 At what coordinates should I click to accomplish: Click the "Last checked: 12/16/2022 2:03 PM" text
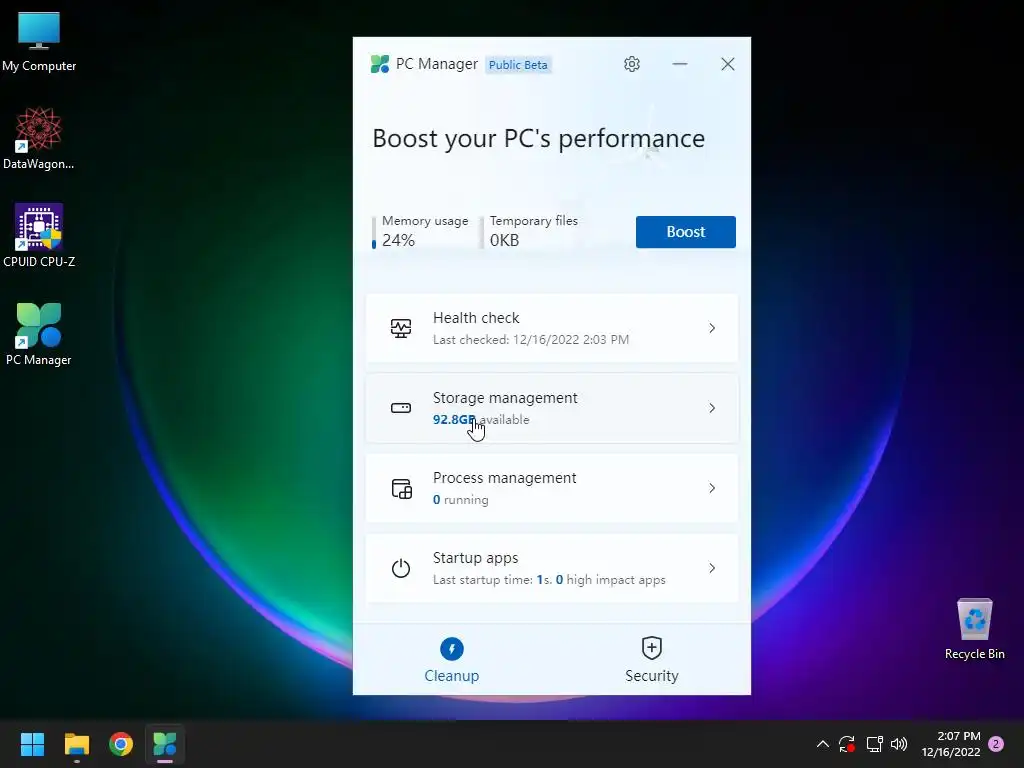coord(531,340)
